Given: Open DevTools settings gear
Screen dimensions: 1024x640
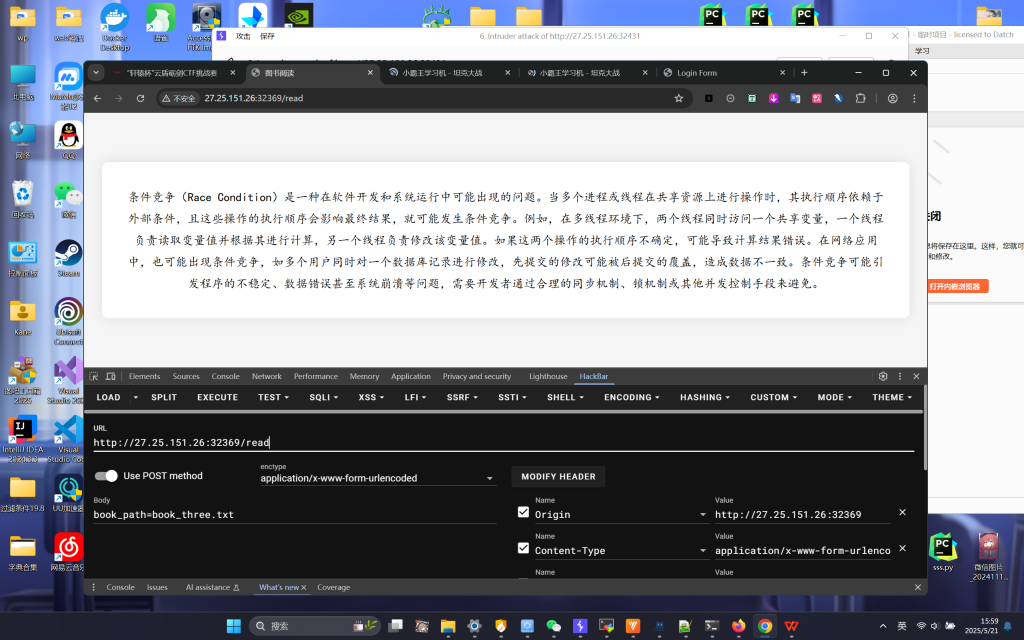Looking at the screenshot, I should pos(883,376).
